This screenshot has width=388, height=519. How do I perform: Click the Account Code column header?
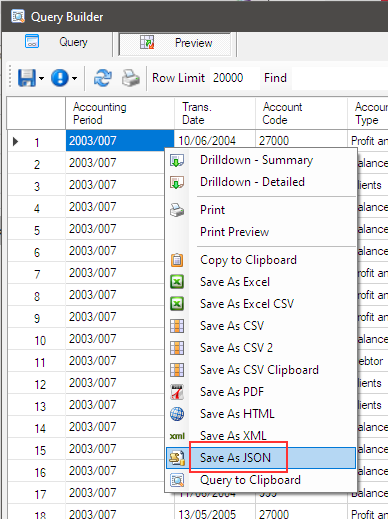pyautogui.click(x=302, y=113)
